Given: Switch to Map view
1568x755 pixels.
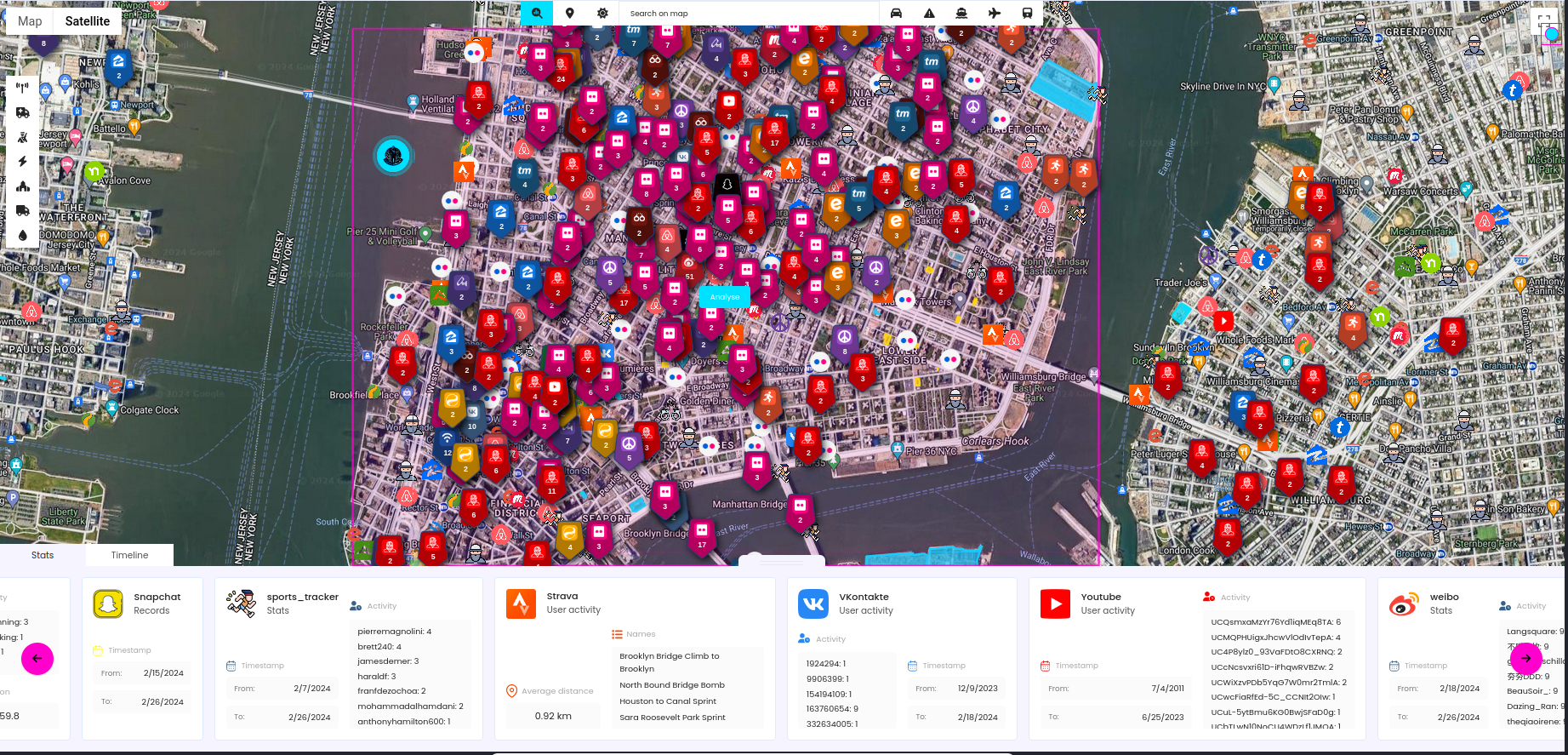Looking at the screenshot, I should [30, 21].
